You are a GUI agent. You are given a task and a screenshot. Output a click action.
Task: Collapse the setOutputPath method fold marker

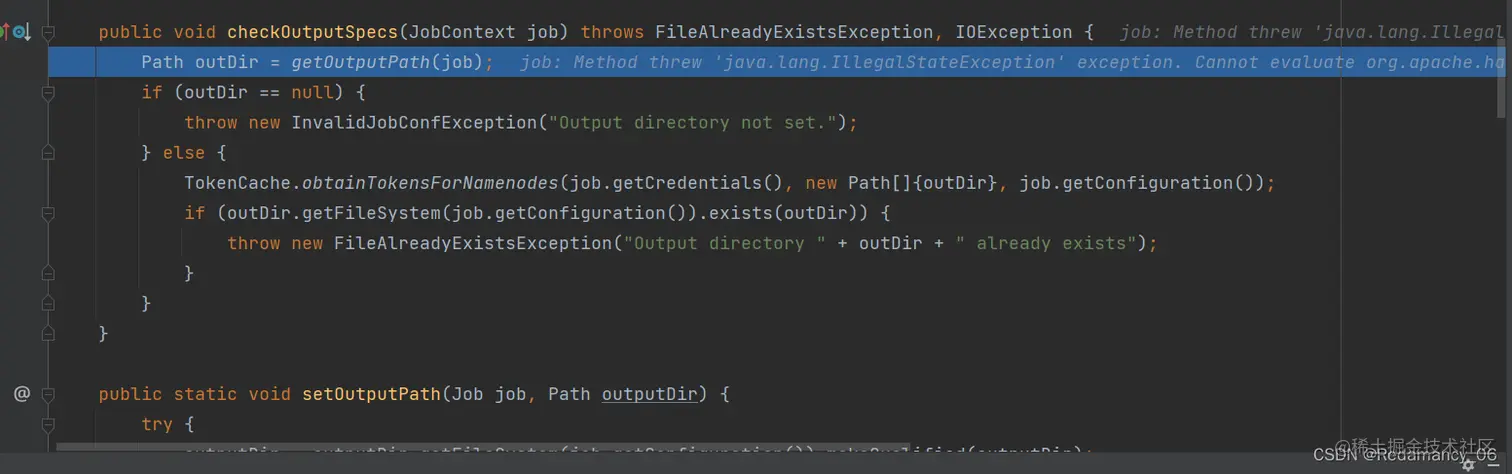click(x=48, y=394)
